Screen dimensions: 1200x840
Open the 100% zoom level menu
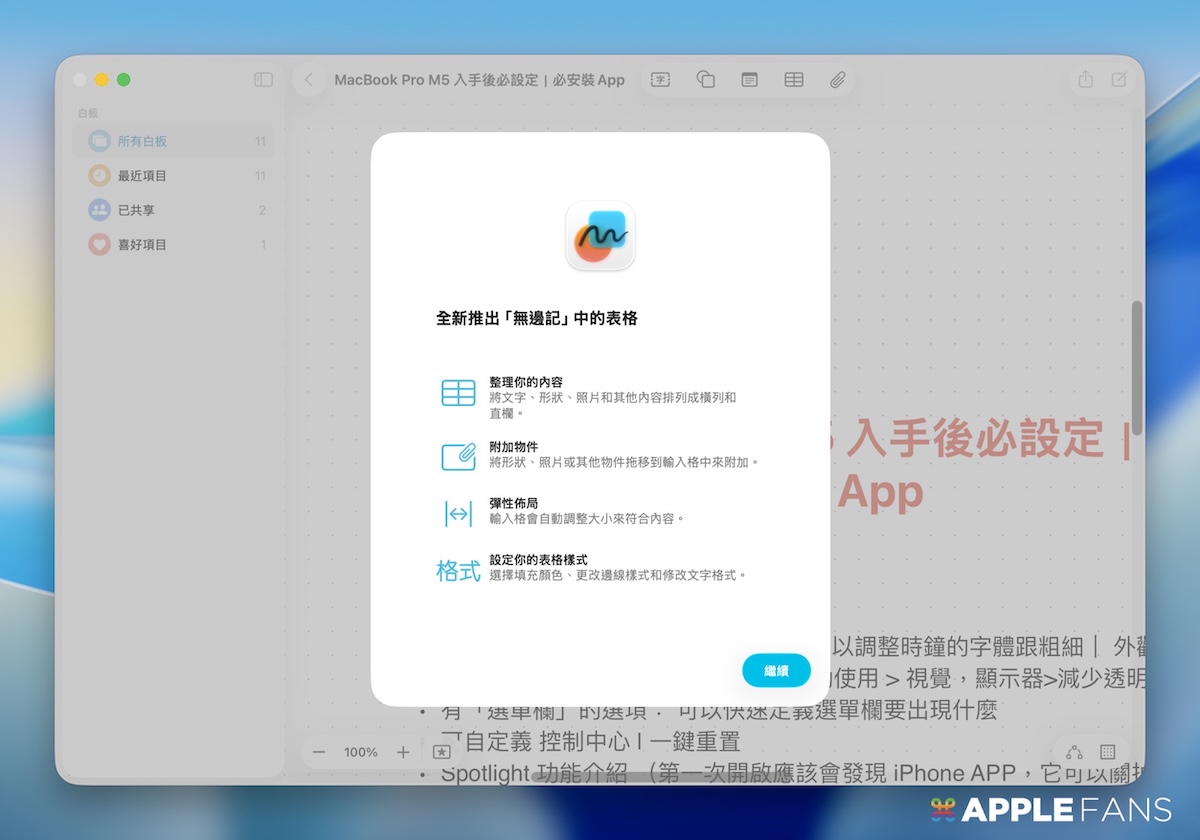(361, 752)
